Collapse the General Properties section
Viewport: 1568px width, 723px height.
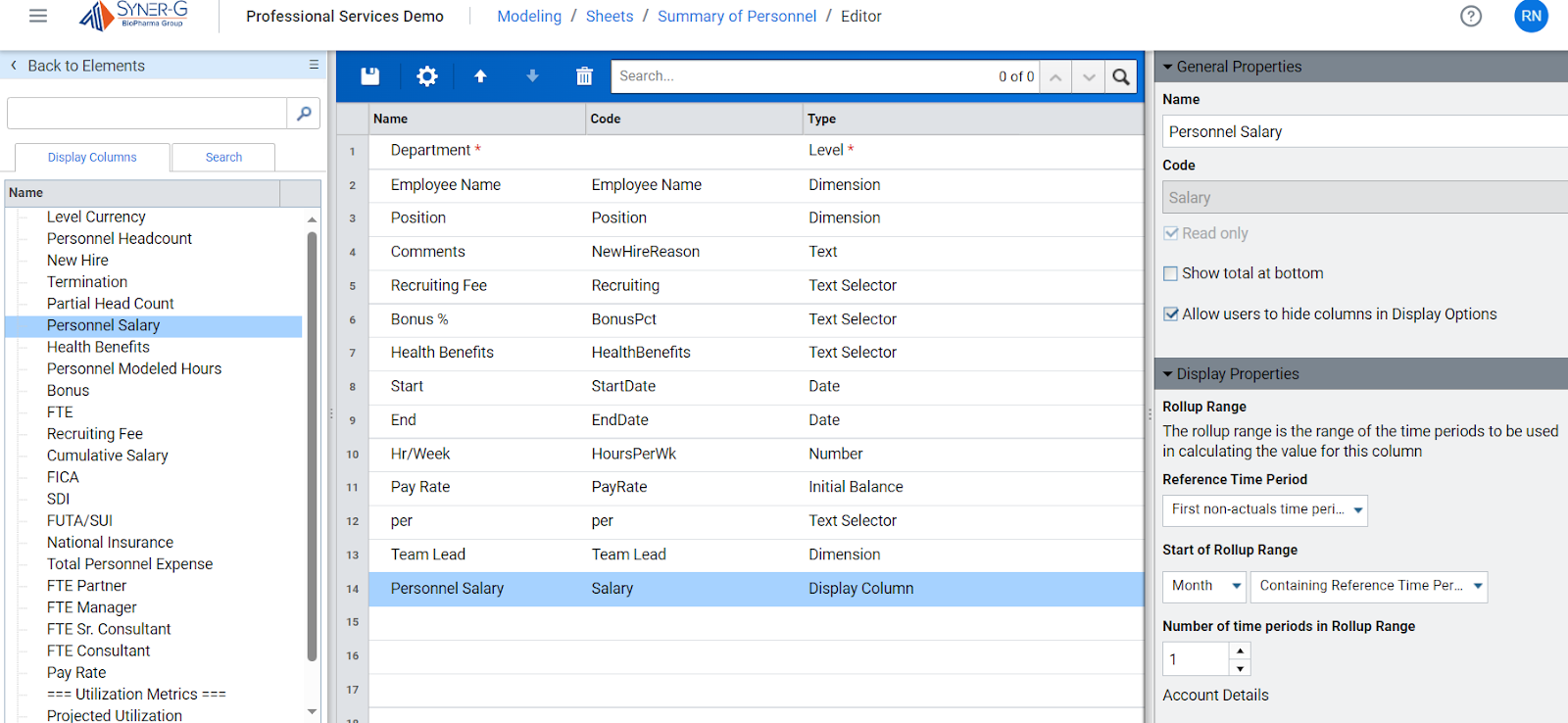(1168, 67)
